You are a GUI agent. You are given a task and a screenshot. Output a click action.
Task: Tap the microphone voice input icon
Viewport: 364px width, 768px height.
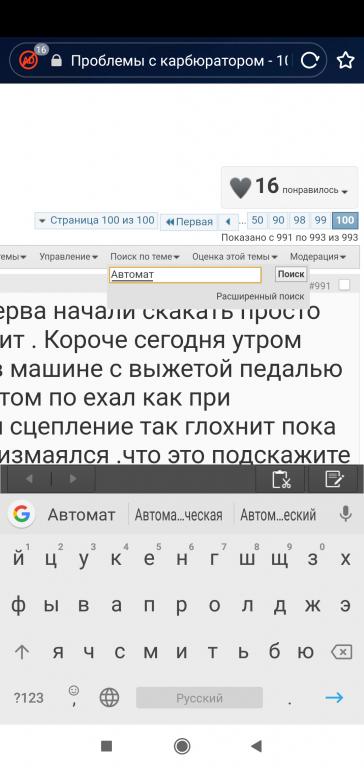(x=346, y=514)
